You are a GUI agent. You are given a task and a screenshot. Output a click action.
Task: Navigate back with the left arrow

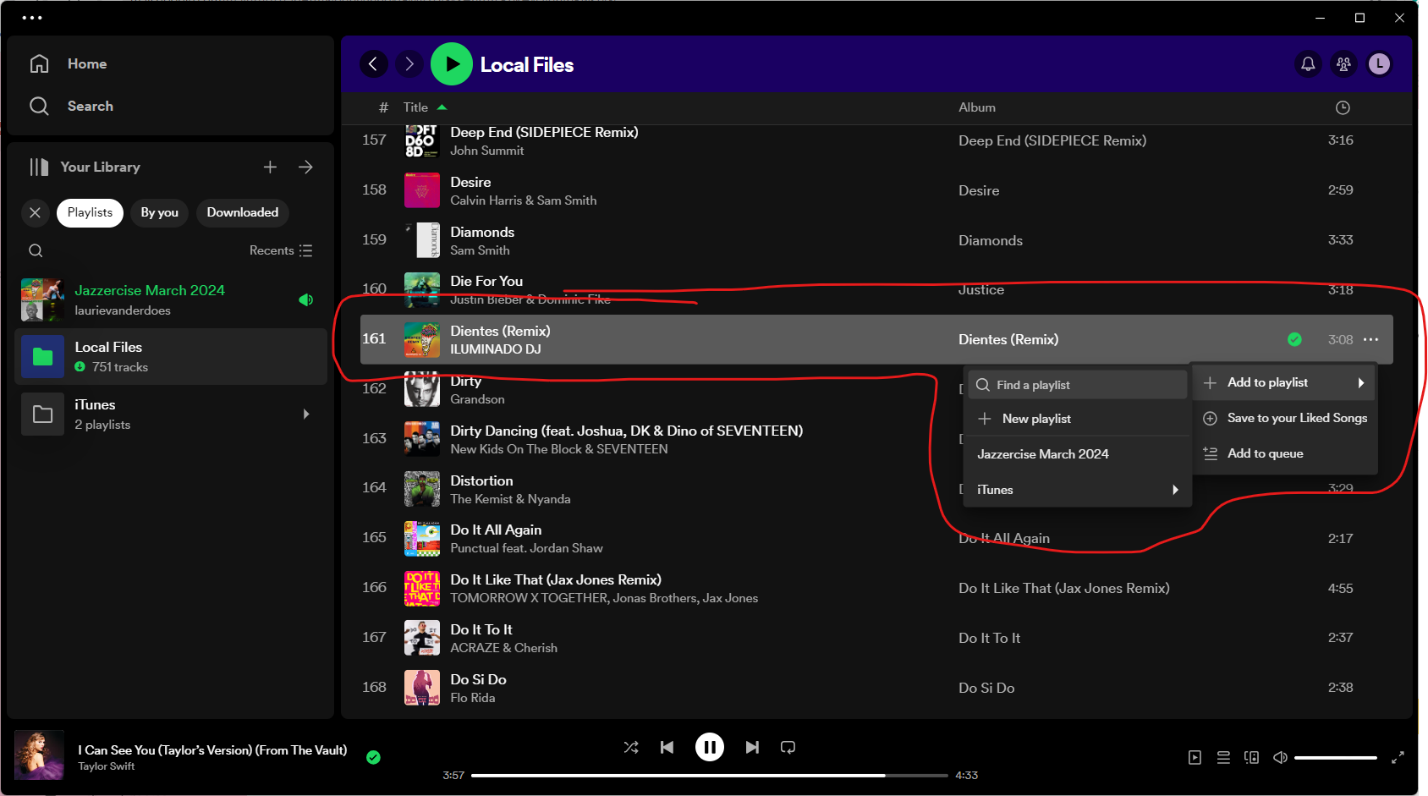pos(373,64)
